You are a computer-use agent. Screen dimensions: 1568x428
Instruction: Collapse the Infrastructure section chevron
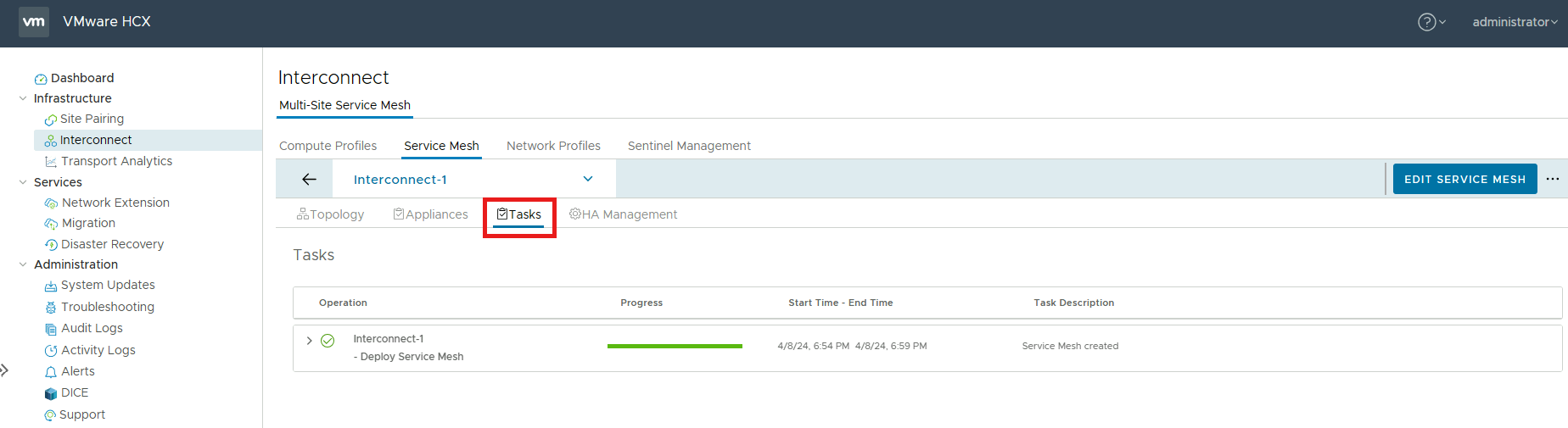click(x=23, y=98)
